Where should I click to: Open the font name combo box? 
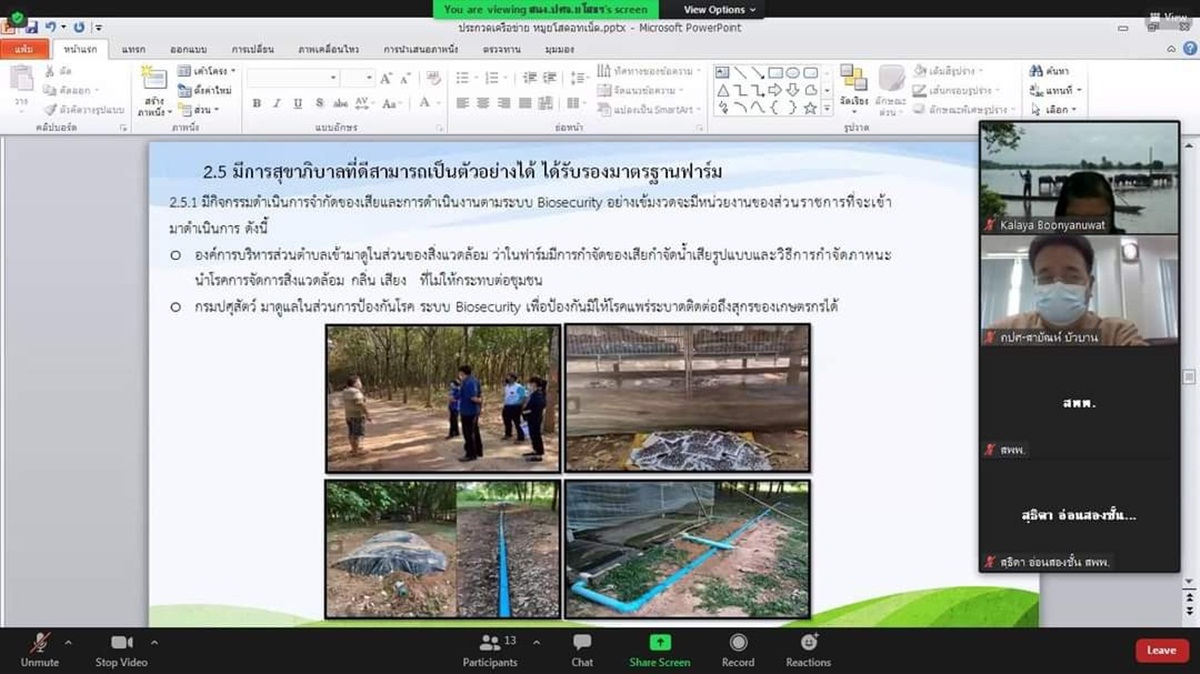pos(292,77)
